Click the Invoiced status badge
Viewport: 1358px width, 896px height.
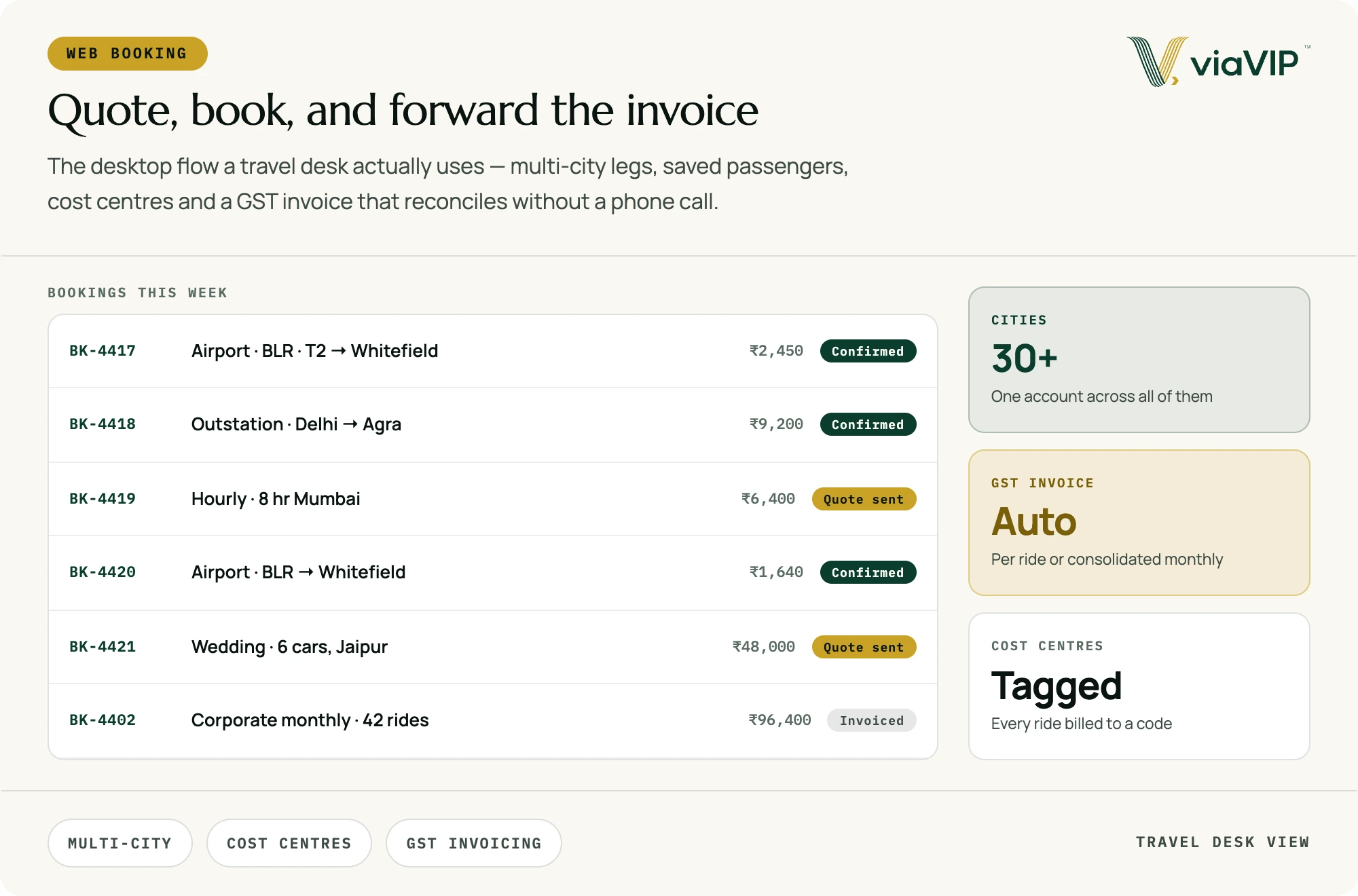tap(872, 720)
